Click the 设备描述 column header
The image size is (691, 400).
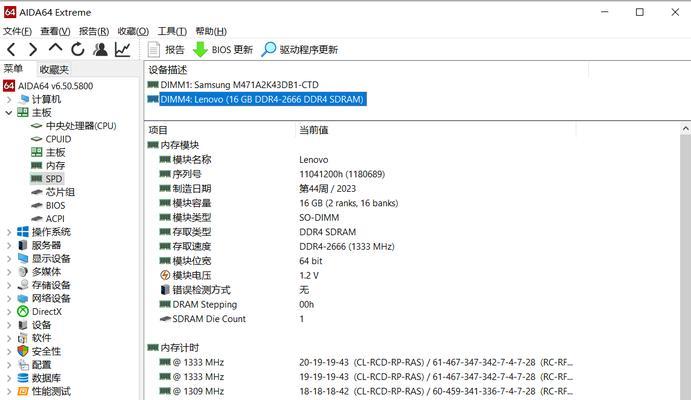(167, 70)
